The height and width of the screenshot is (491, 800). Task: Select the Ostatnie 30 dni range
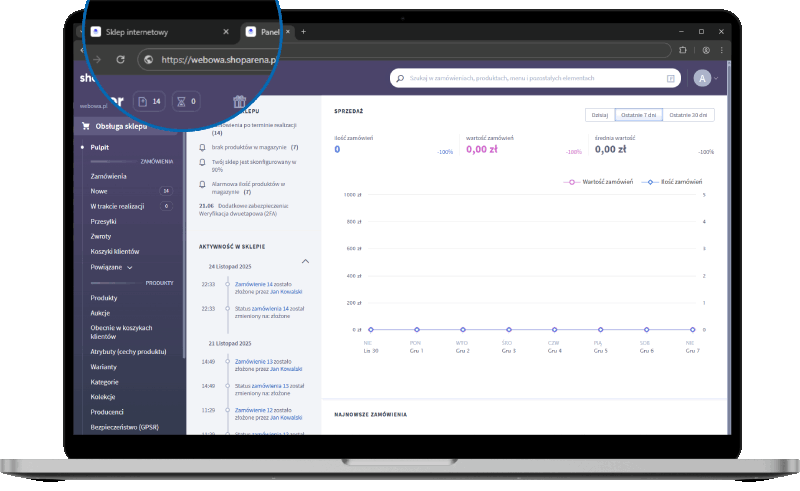689,115
